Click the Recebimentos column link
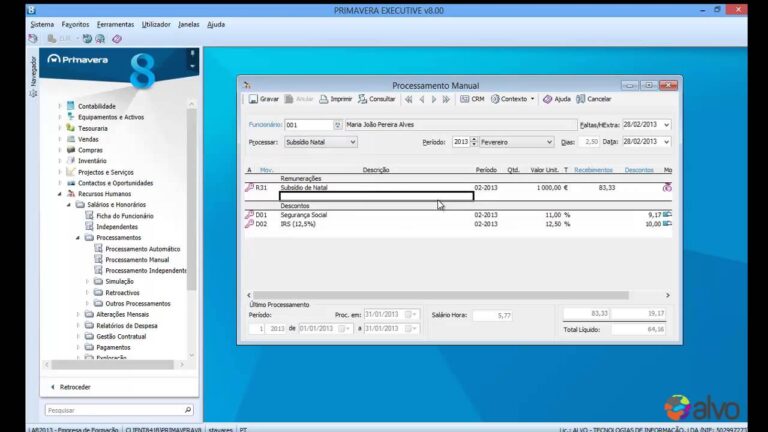The width and height of the screenshot is (768, 432). click(x=593, y=170)
